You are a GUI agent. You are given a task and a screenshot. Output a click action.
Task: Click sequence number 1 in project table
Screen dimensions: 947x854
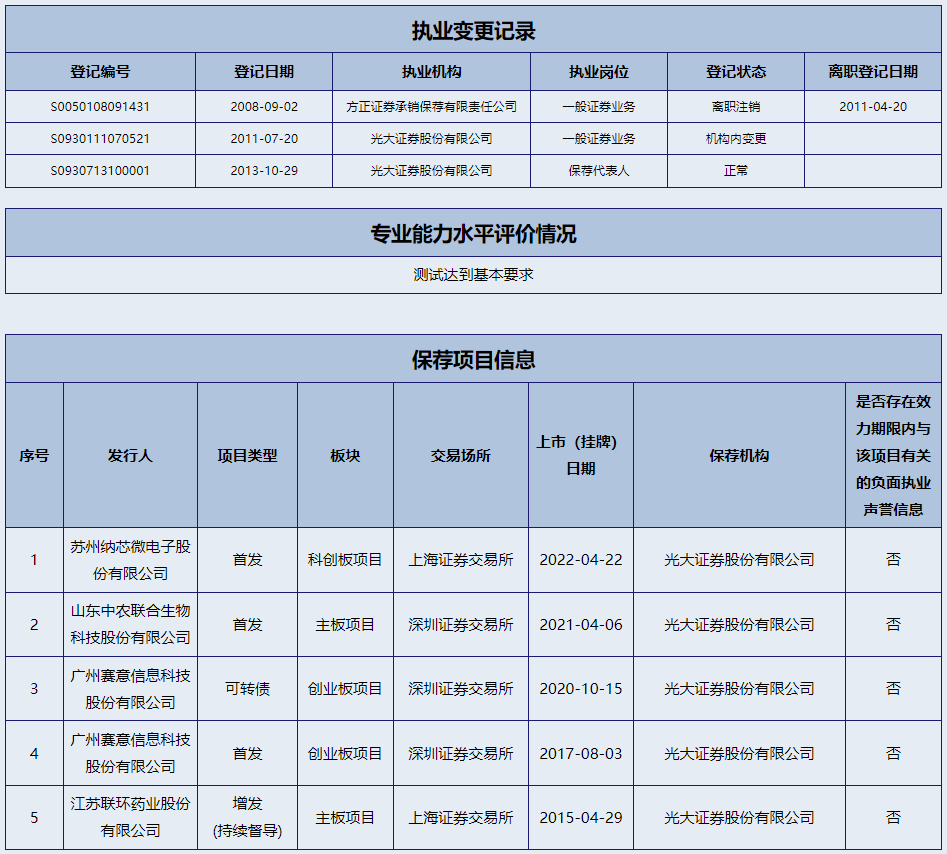34,560
